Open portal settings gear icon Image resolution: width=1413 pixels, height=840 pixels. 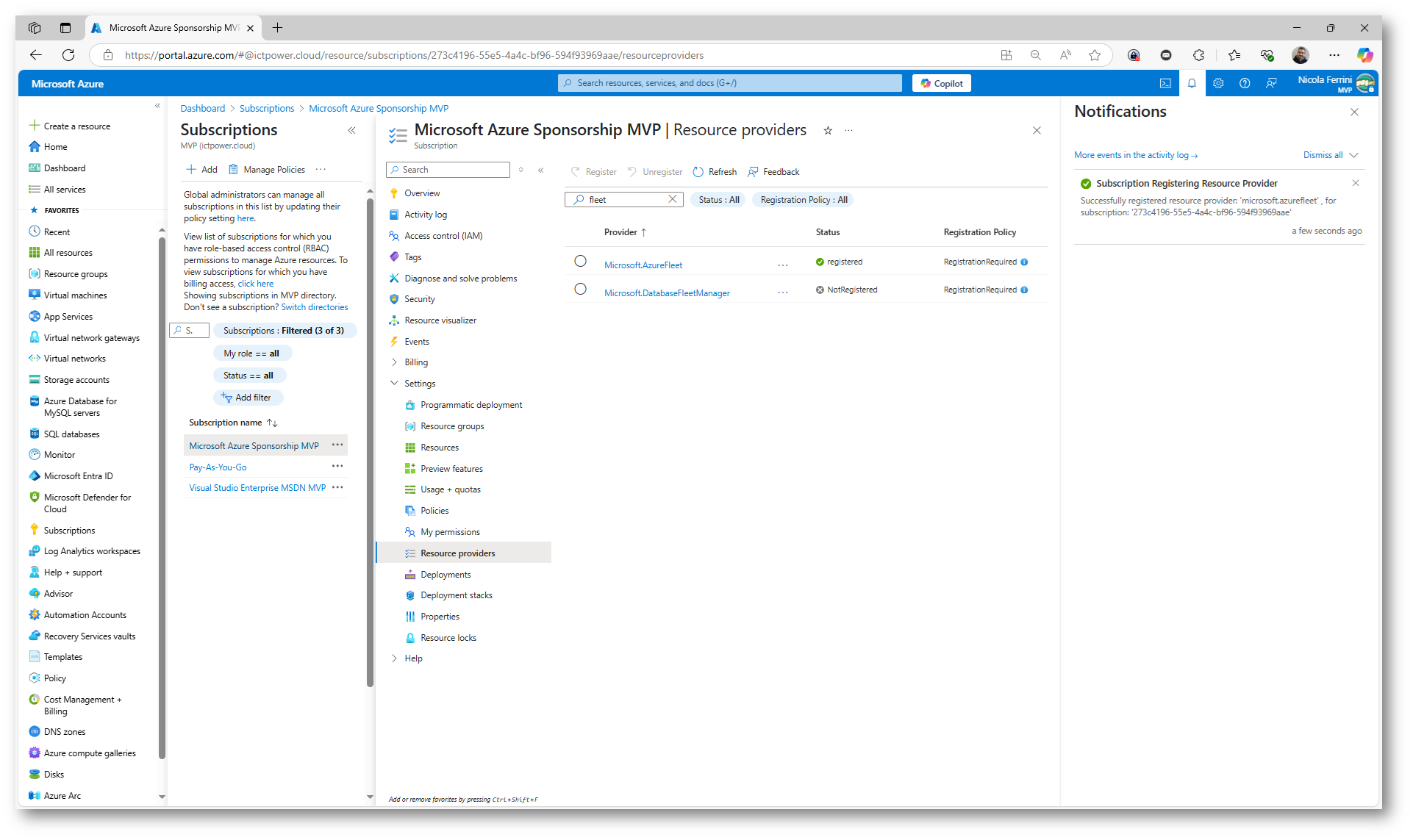1218,83
